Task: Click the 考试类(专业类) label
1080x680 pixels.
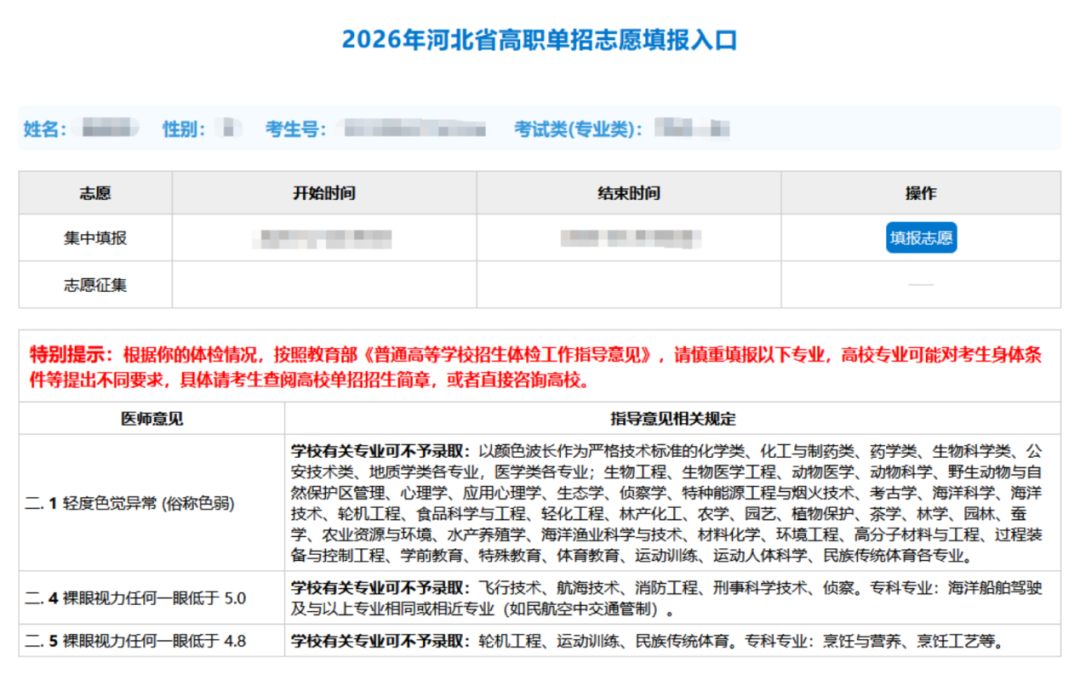Action: tap(578, 129)
